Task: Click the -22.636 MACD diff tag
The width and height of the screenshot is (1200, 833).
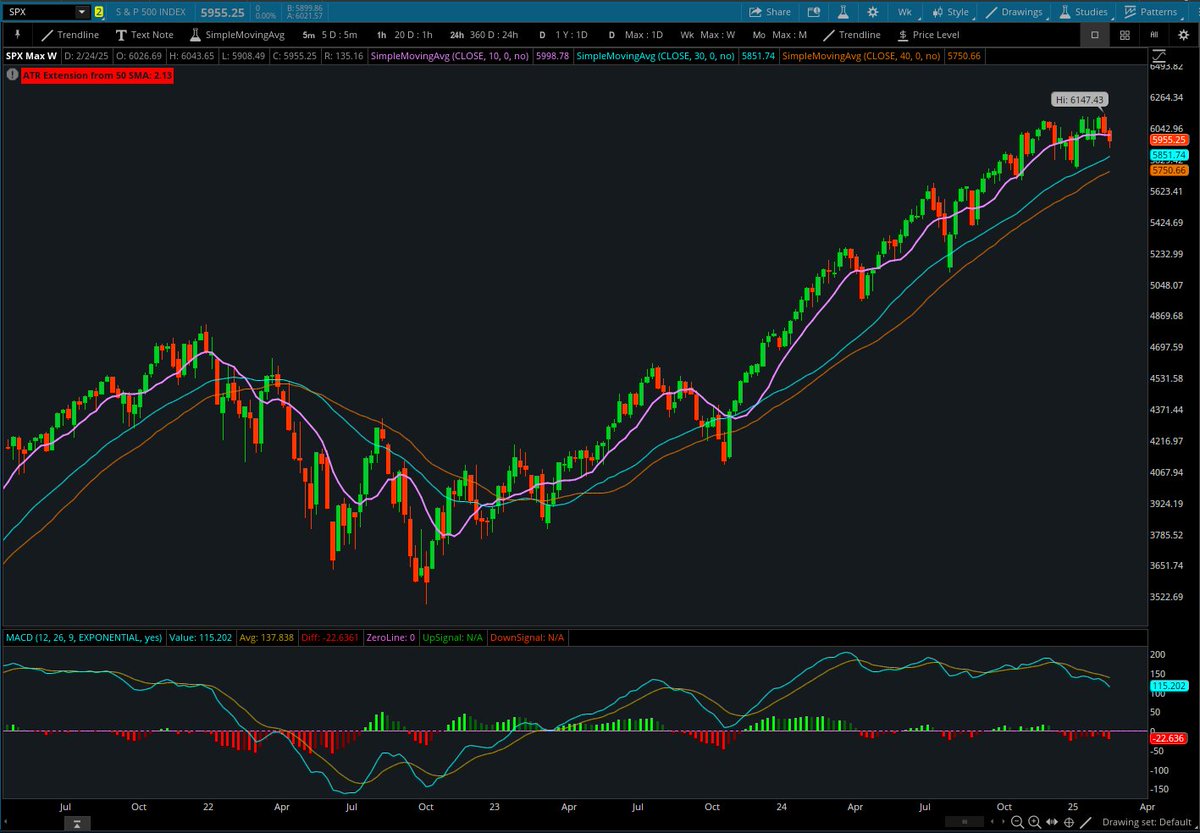Action: pyautogui.click(x=1167, y=739)
